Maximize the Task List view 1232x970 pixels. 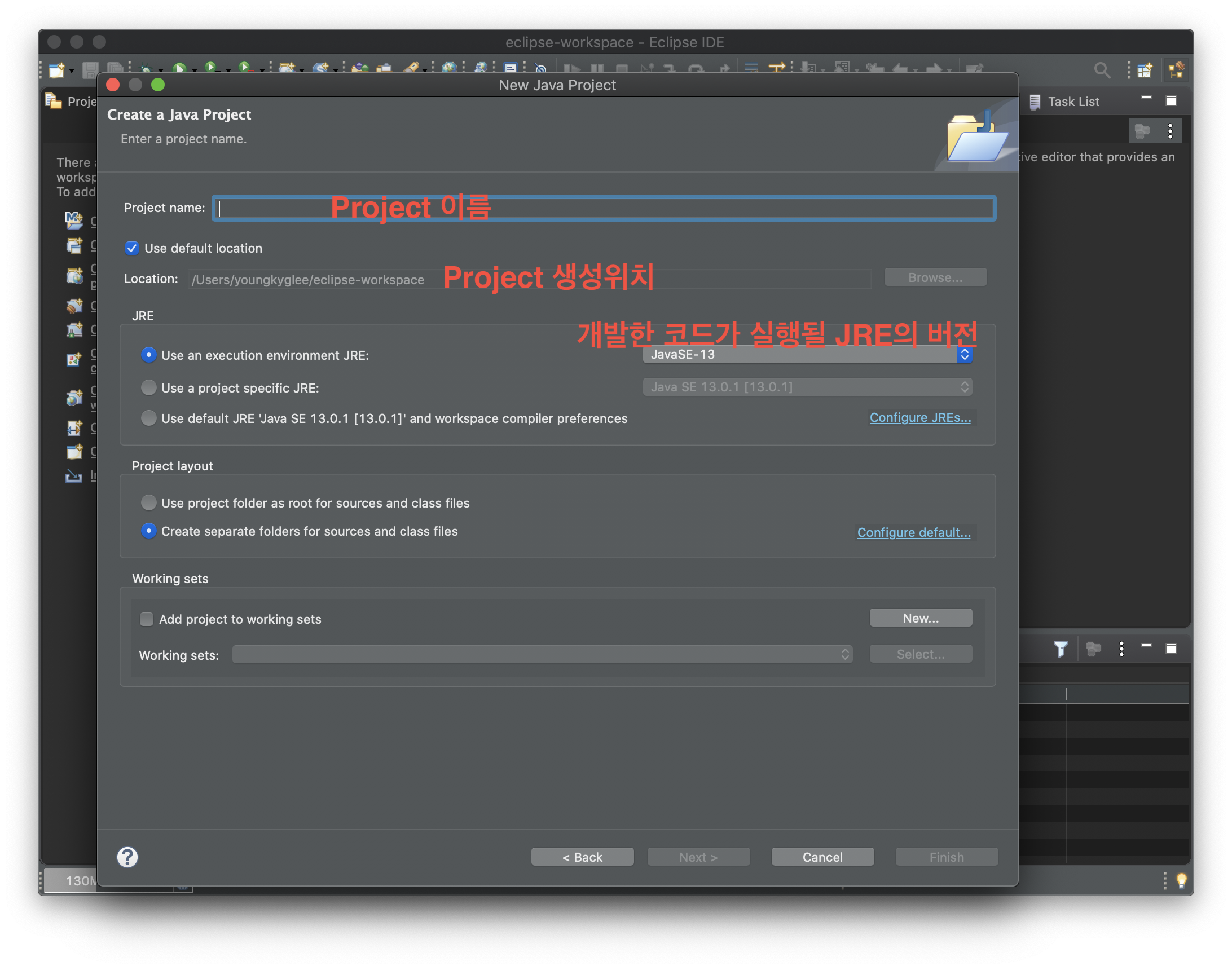pos(1171,101)
